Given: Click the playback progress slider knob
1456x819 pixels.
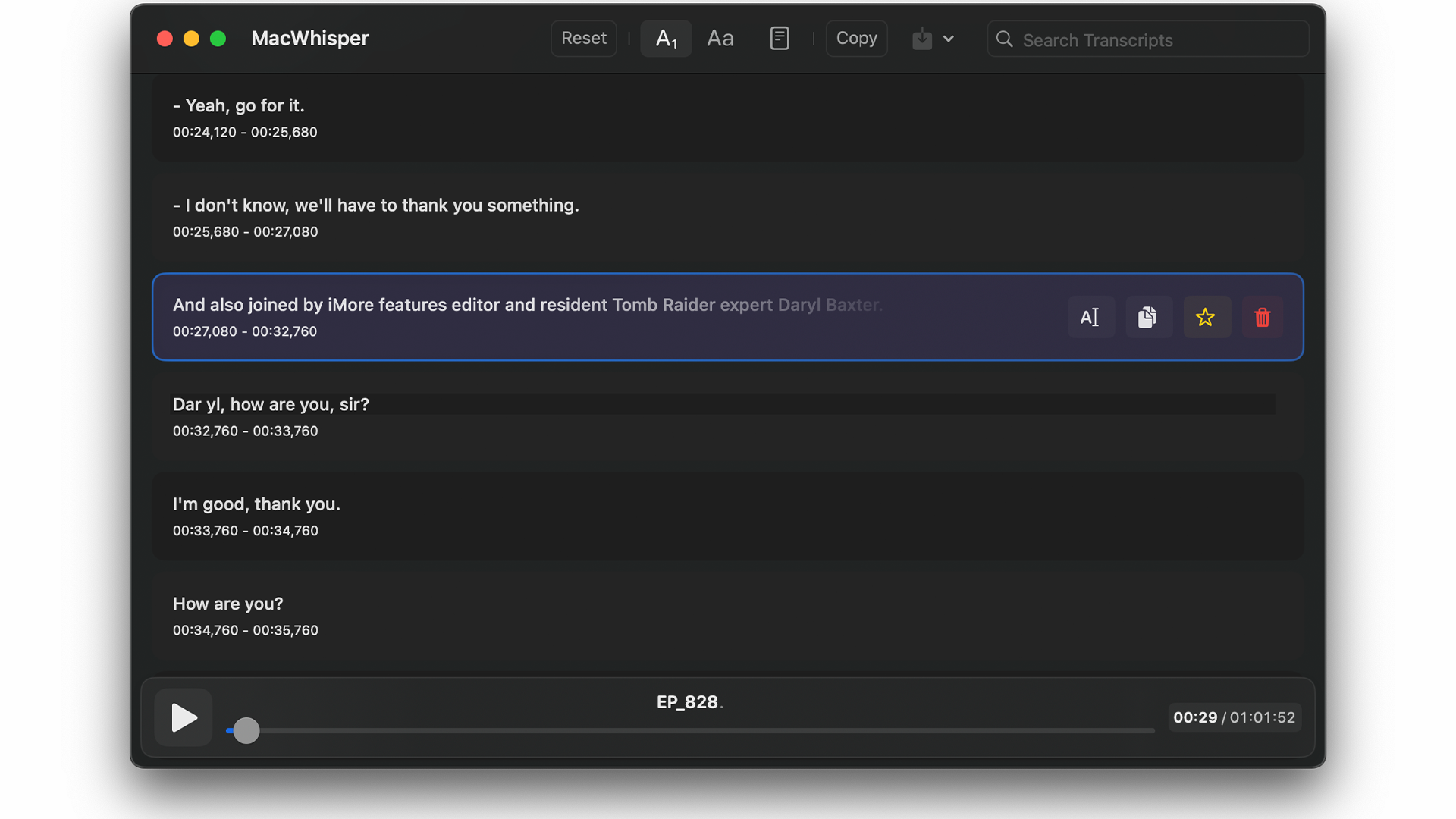Looking at the screenshot, I should (246, 730).
